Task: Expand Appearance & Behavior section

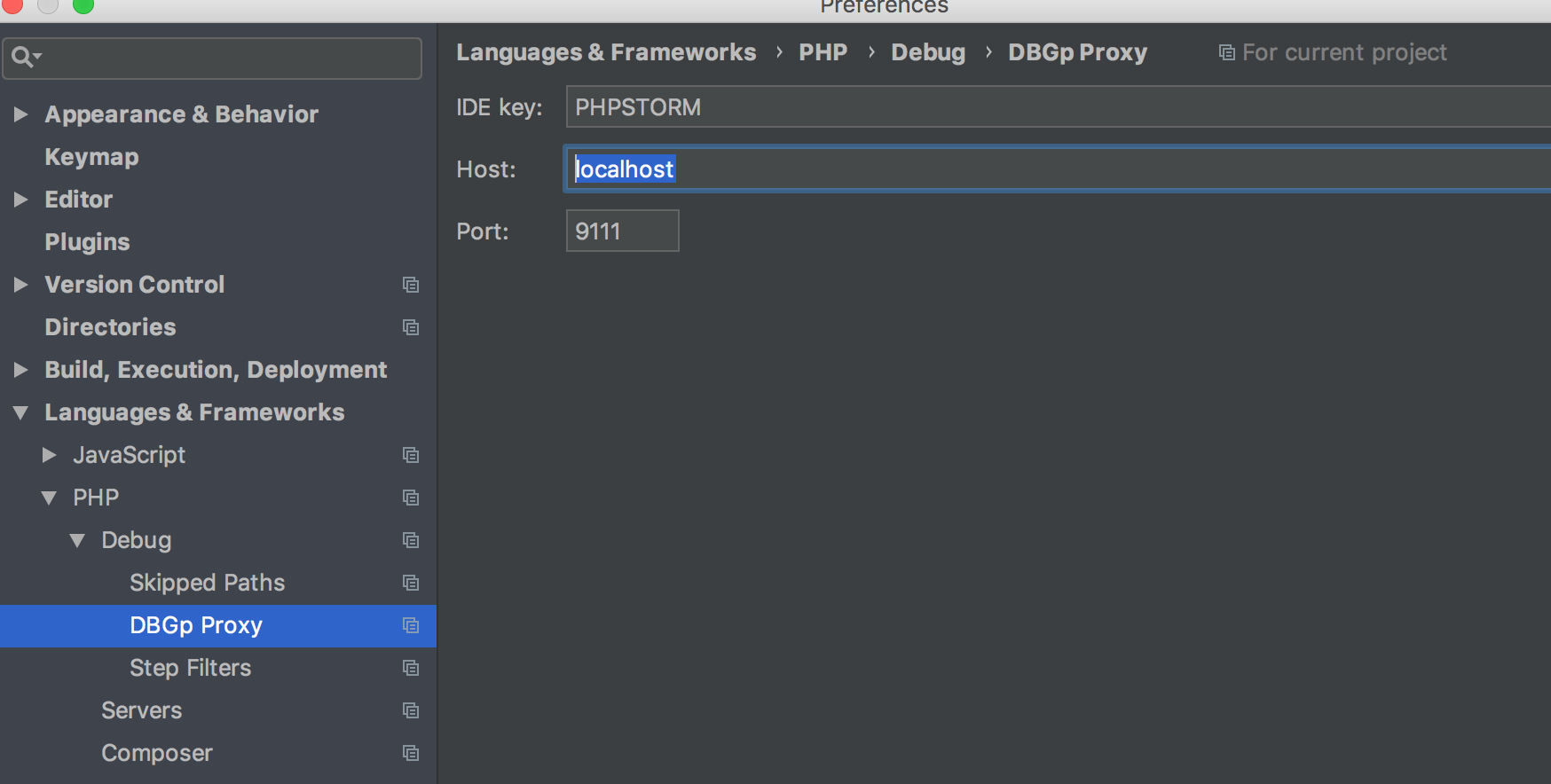Action: [x=20, y=114]
